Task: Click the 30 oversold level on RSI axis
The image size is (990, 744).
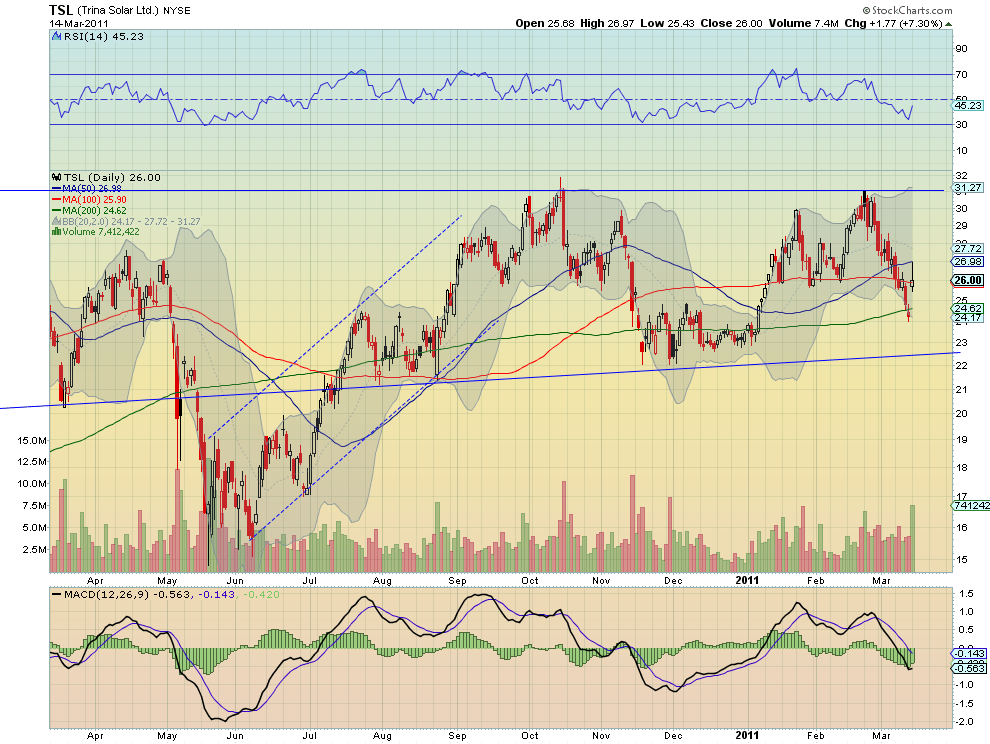Action: (x=961, y=124)
